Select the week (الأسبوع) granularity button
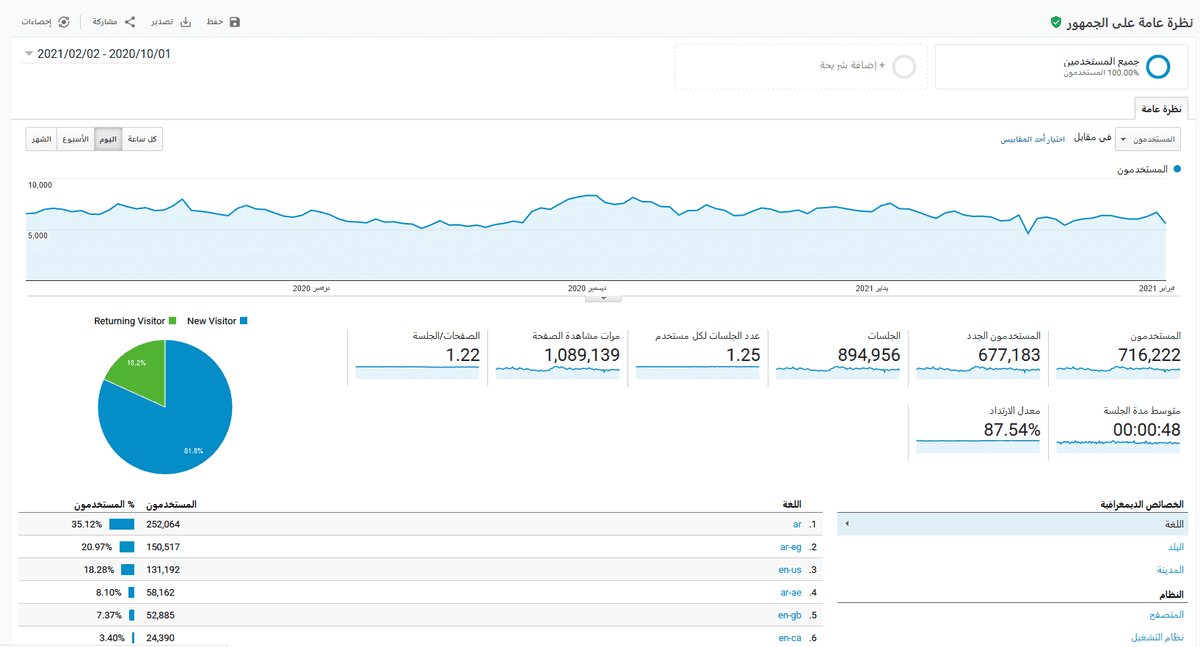This screenshot has width=1200, height=647. point(76,139)
